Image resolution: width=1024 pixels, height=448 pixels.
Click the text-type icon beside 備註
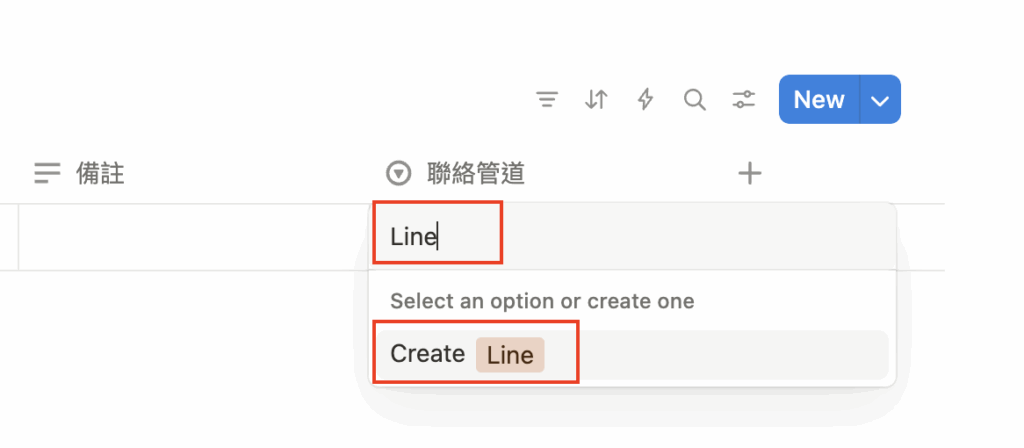point(47,174)
